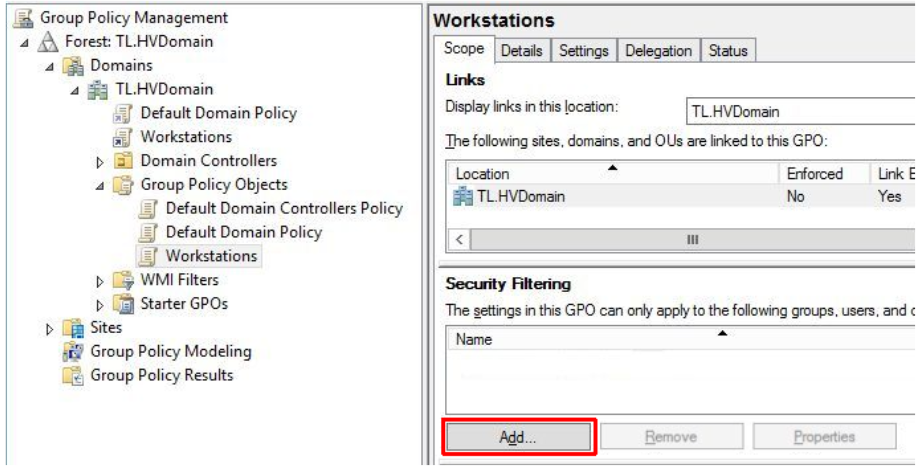This screenshot has height=468, width=918.
Task: Click the Sites icon in tree
Action: pos(73,328)
